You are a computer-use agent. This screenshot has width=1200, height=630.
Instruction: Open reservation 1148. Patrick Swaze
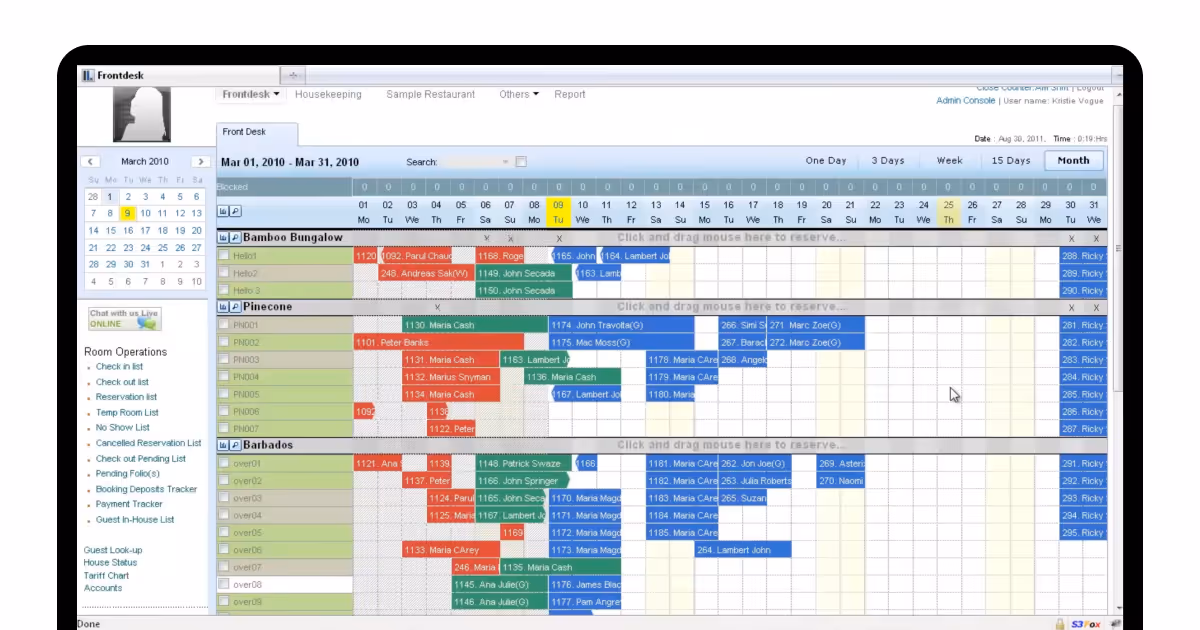pyautogui.click(x=524, y=463)
